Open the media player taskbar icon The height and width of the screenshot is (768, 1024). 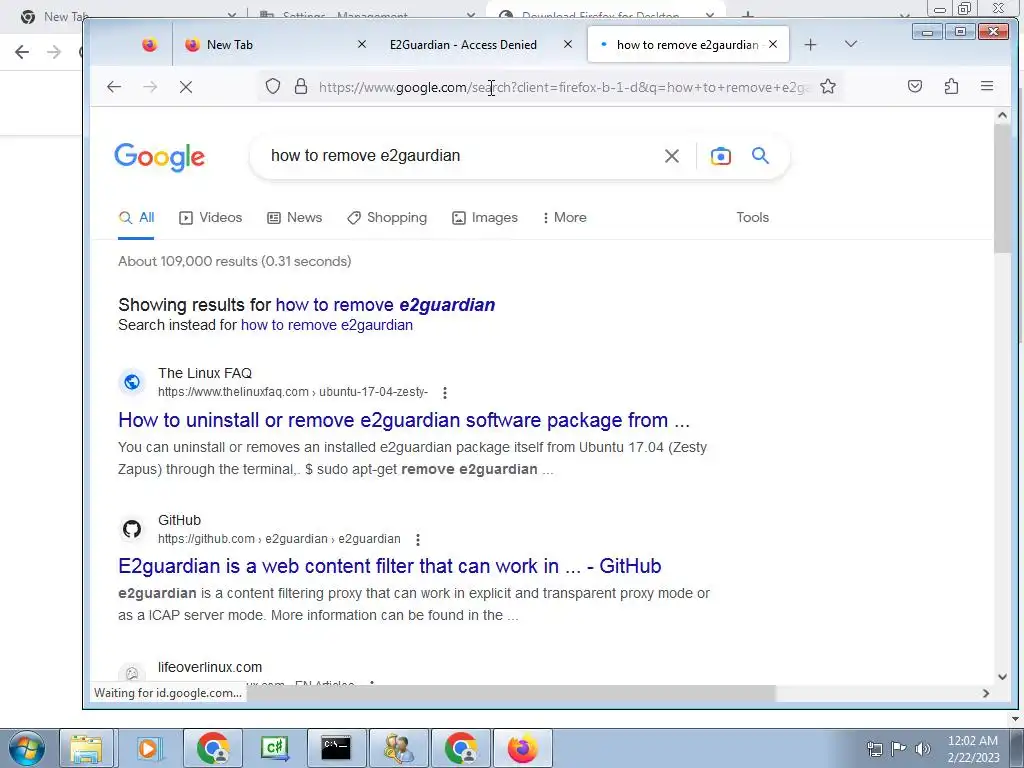(149, 748)
